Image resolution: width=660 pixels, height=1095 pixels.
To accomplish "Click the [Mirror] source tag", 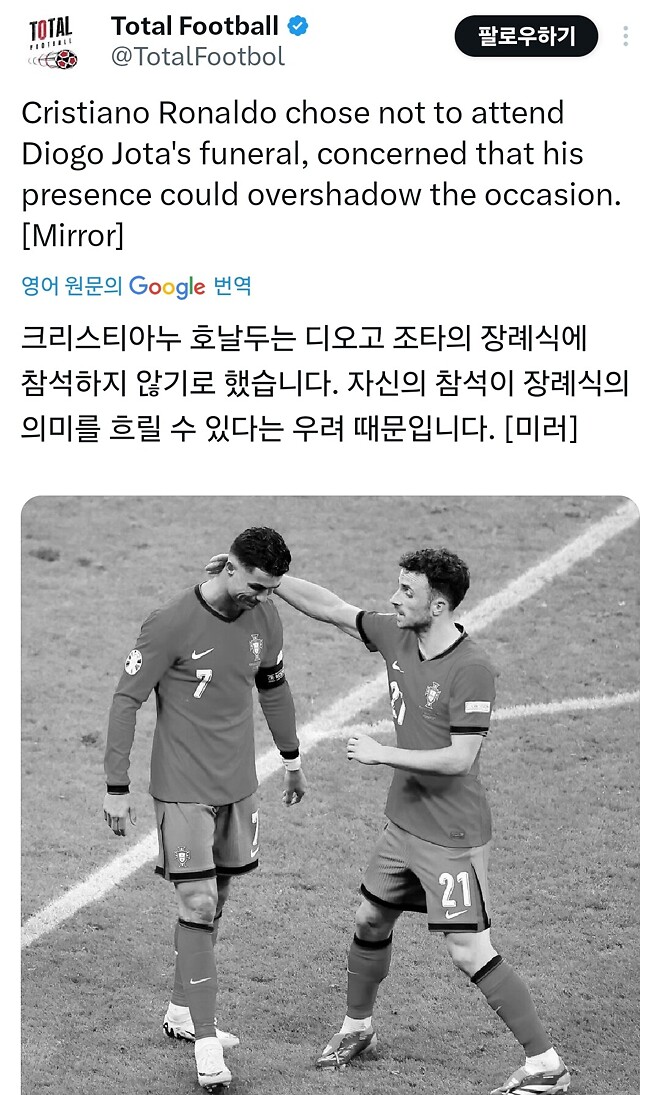I will (x=73, y=236).
